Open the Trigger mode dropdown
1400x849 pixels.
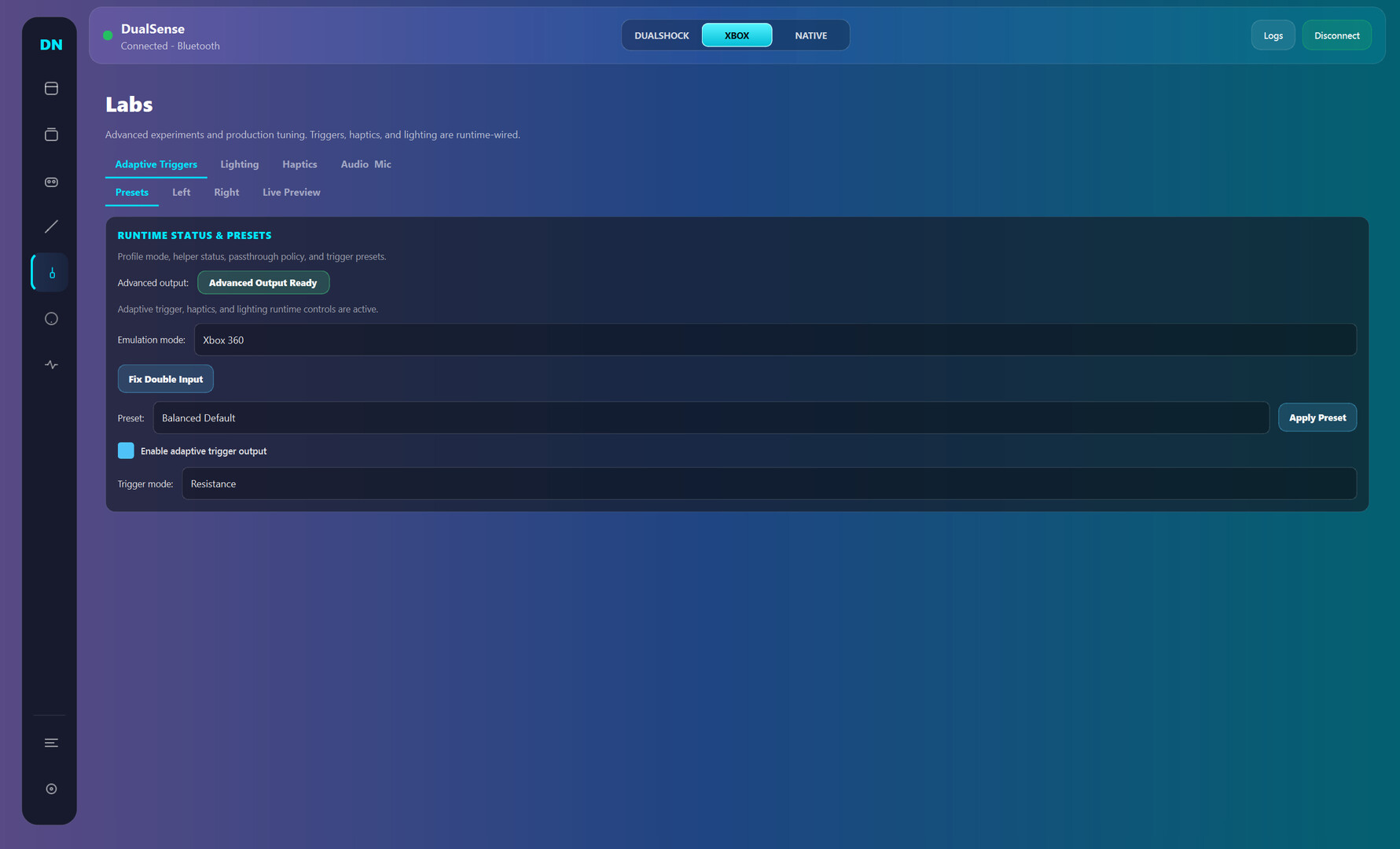point(768,483)
